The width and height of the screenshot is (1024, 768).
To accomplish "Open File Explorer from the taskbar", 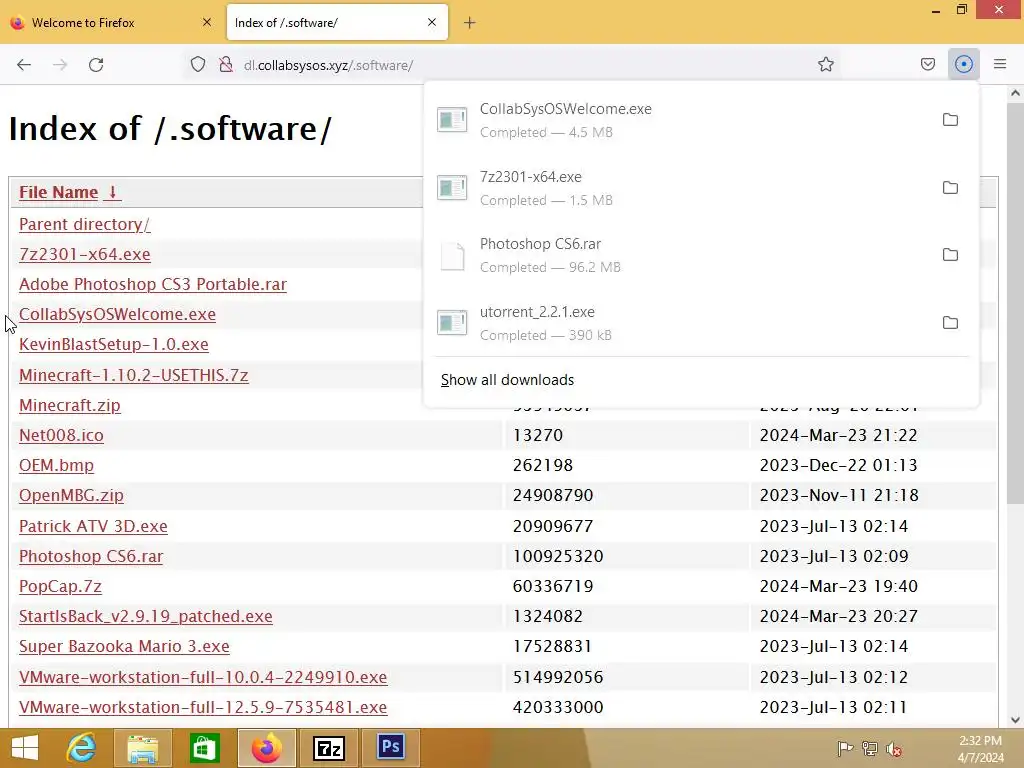I will 143,748.
